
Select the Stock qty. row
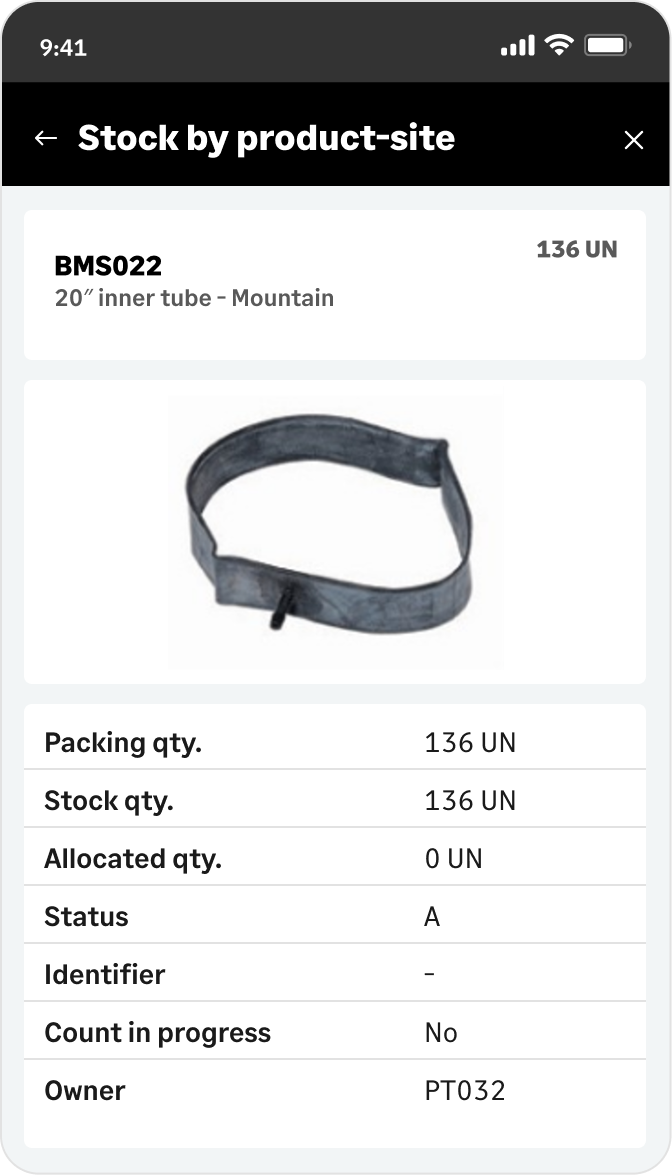click(335, 800)
